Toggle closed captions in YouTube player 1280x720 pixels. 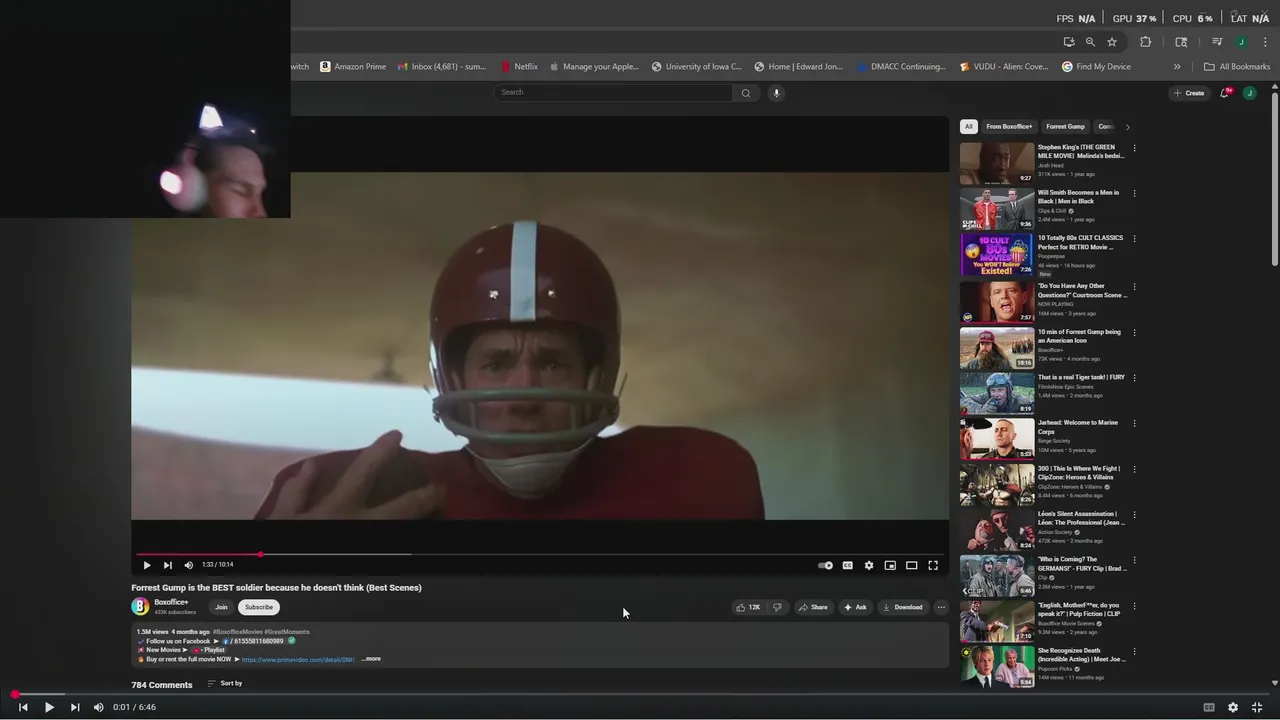(847, 565)
